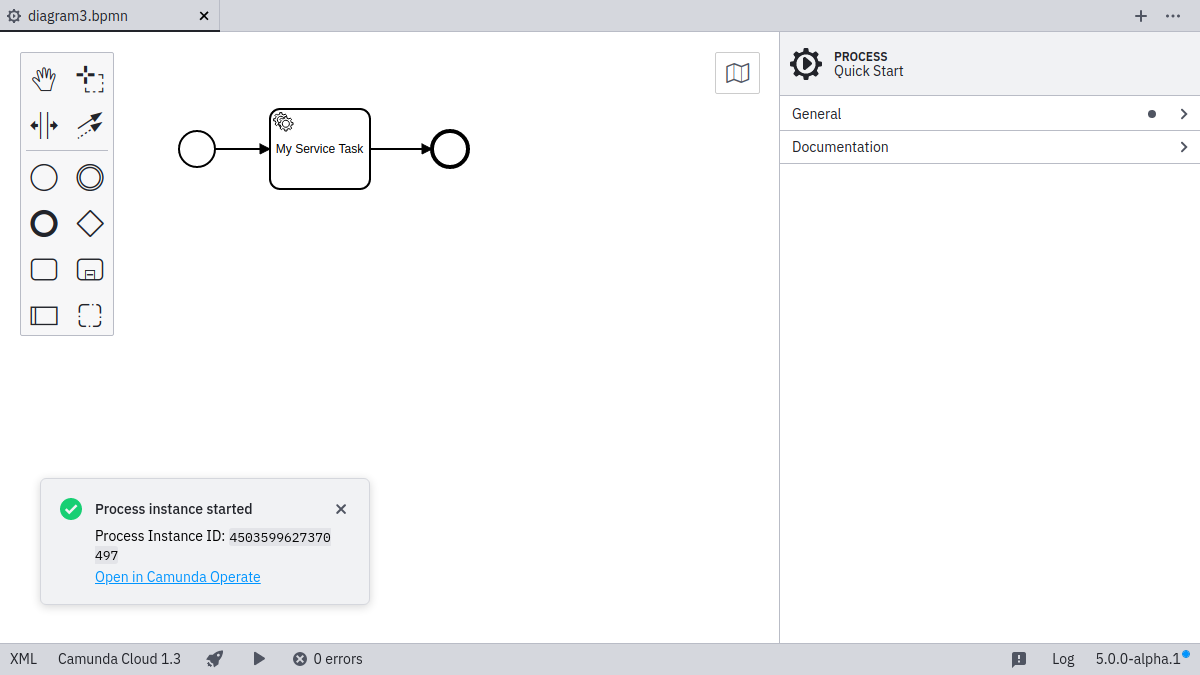This screenshot has width=1200, height=675.
Task: Create a gateway from the palette
Action: click(89, 223)
